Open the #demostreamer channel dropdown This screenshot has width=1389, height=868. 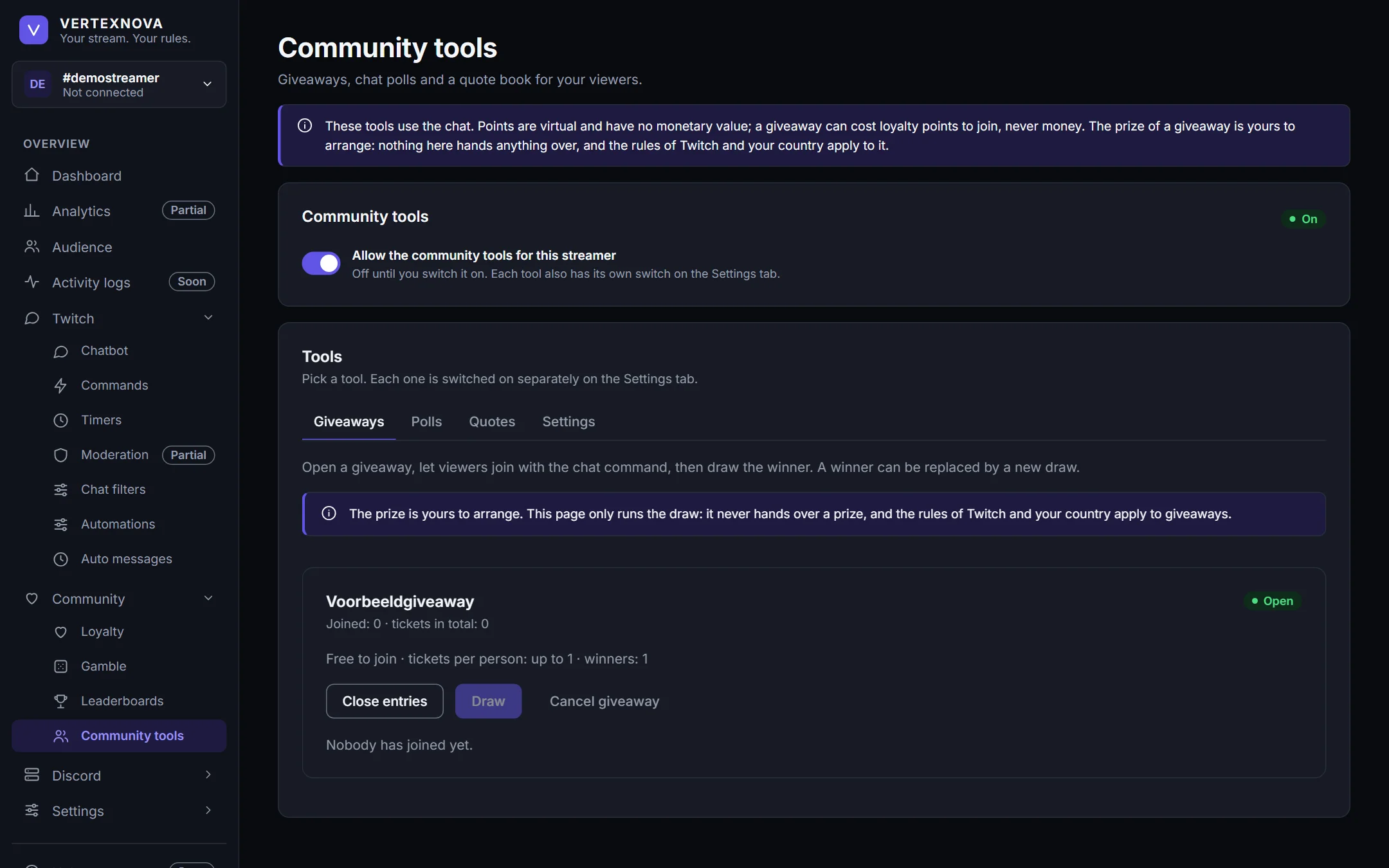tap(119, 84)
